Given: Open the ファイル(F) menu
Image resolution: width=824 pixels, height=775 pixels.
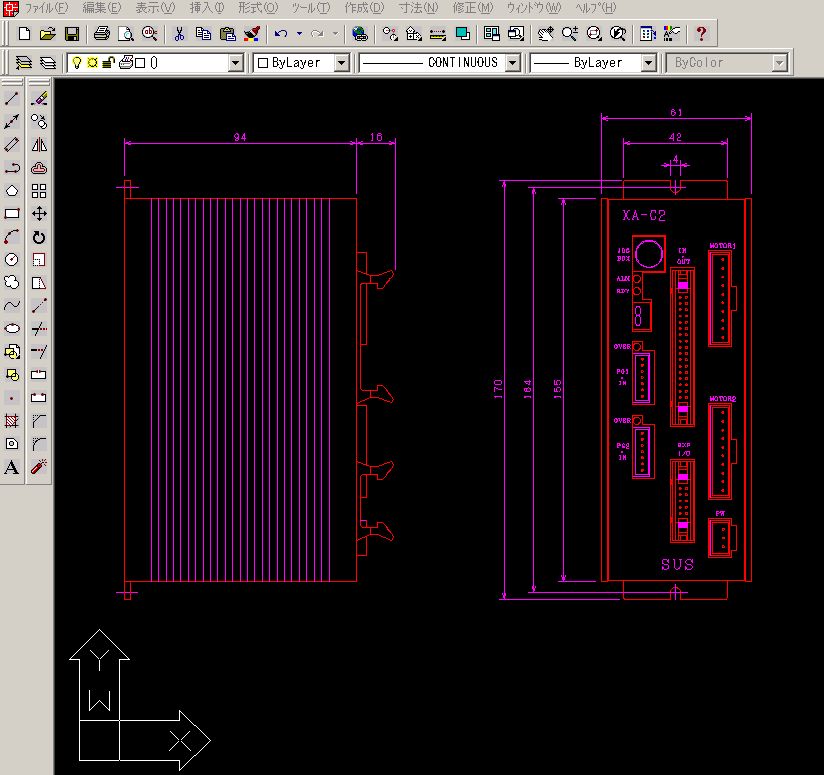Looking at the screenshot, I should click(x=45, y=7).
